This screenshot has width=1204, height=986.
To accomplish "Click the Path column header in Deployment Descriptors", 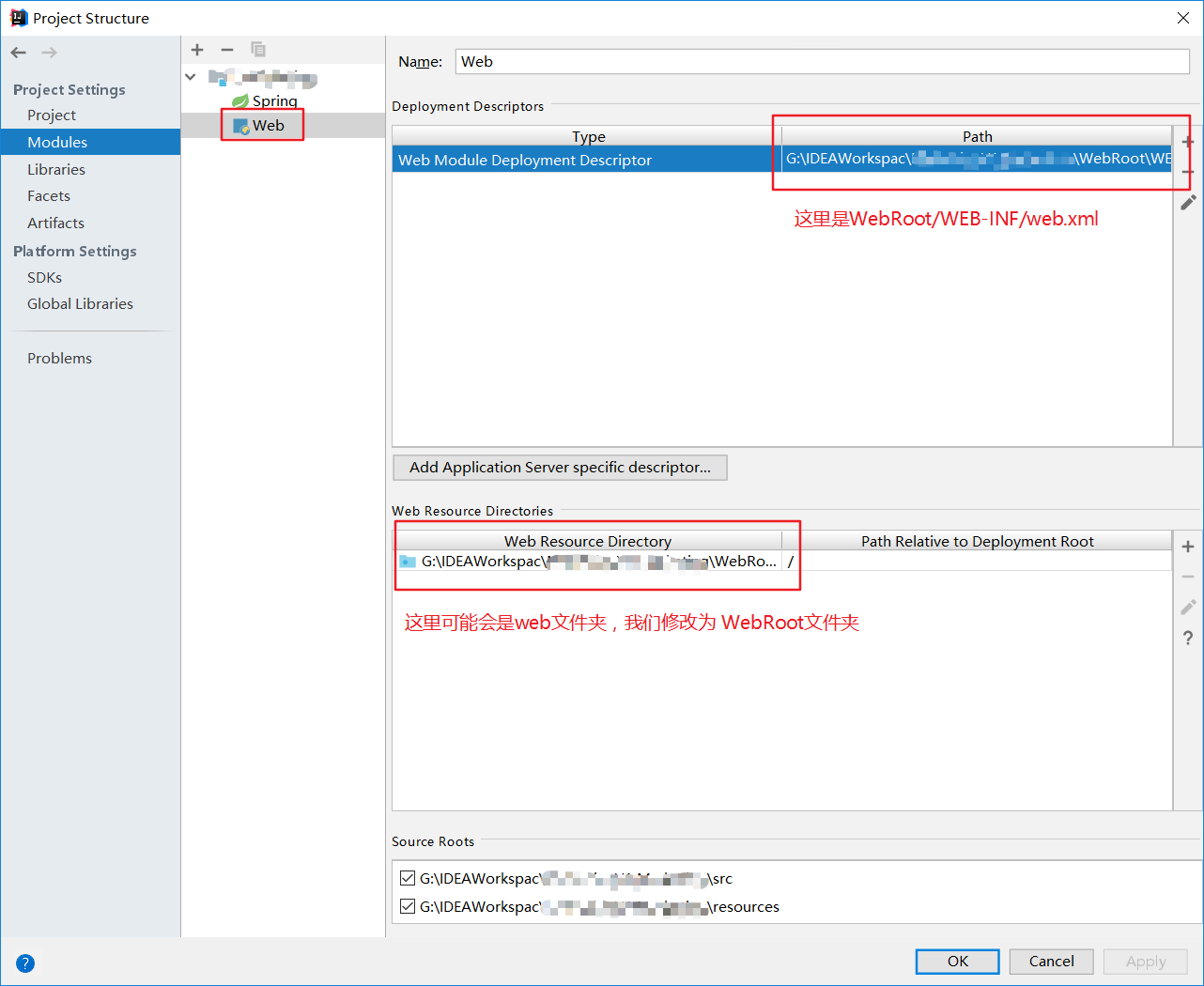I will tap(977, 136).
